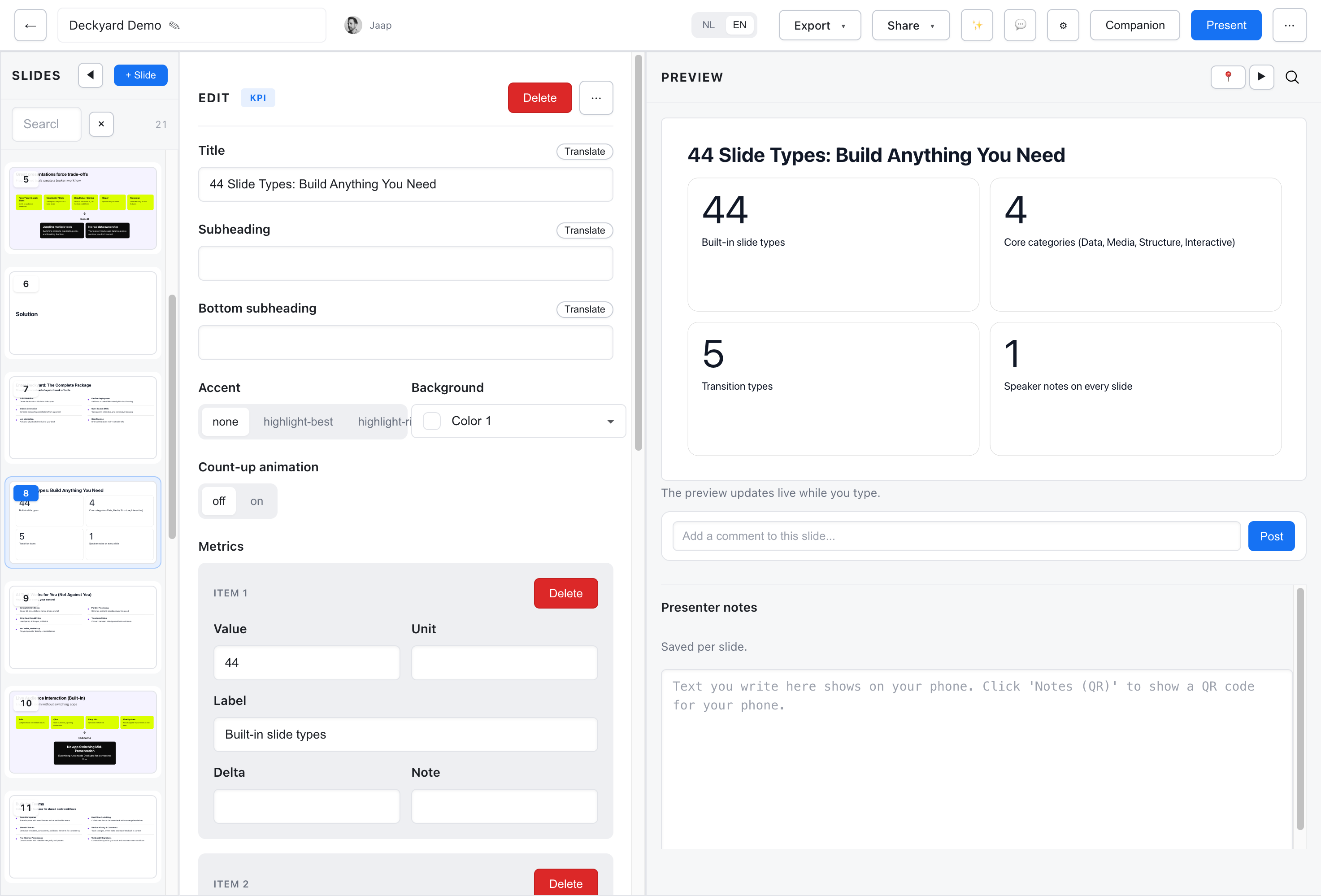
Task: Post the slide comment
Action: click(x=1271, y=536)
